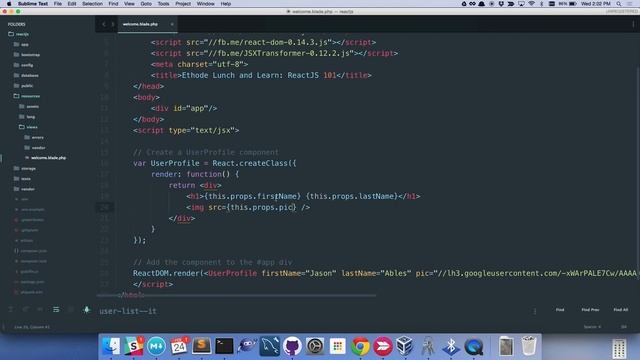640x360 pixels.
Task: Click the Find button
Action: (x=560, y=310)
